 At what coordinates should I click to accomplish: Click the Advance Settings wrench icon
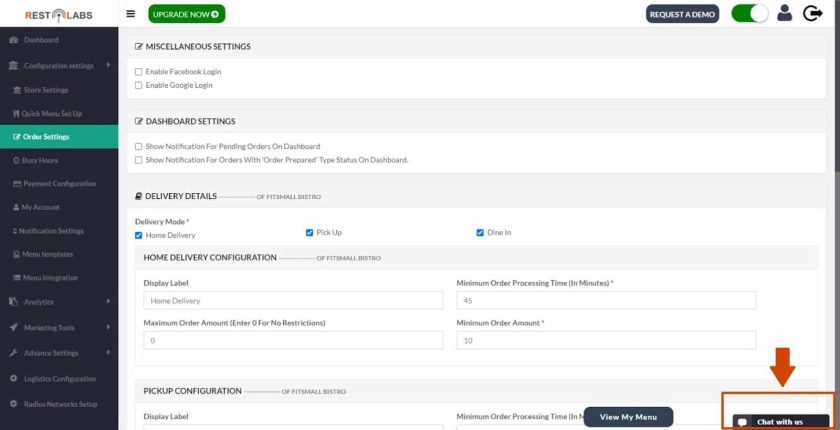point(13,353)
